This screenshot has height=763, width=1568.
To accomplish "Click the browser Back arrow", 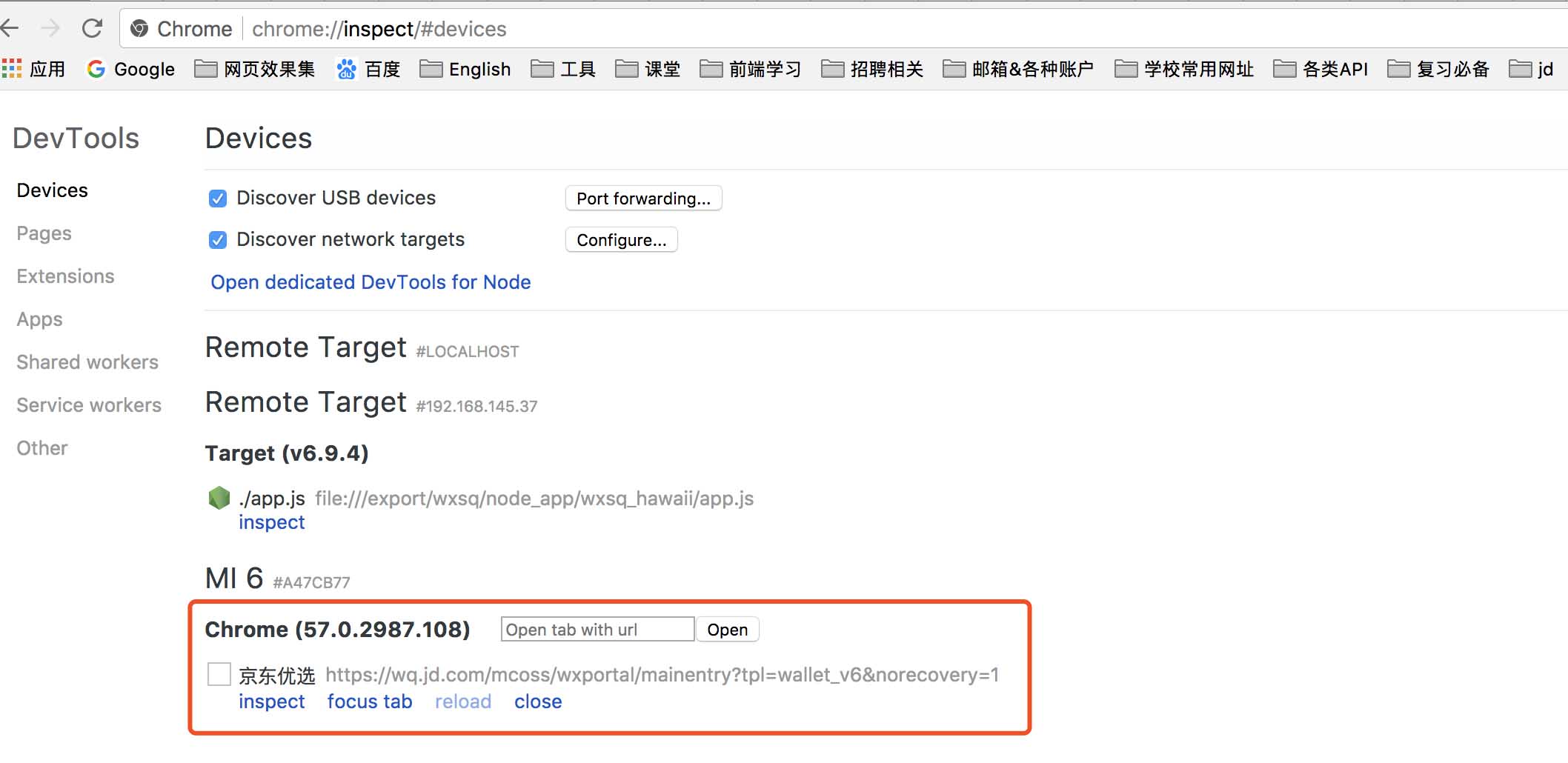I will click(9, 29).
